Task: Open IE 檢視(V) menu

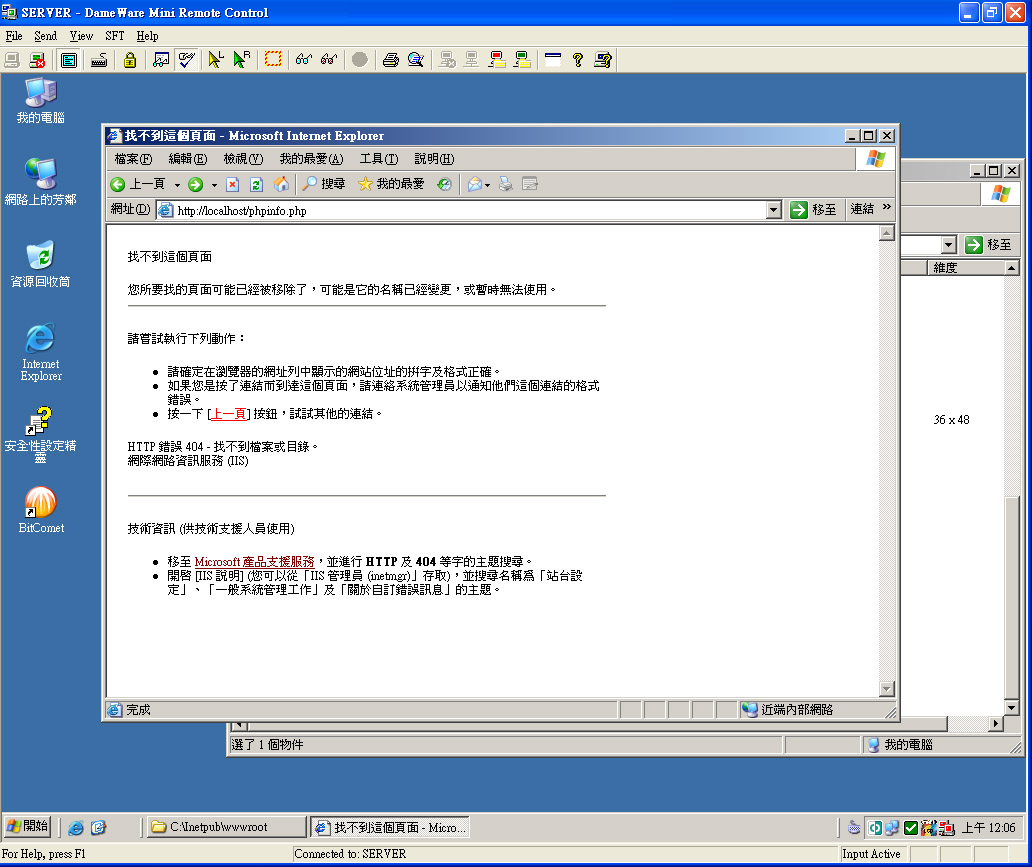Action: (x=243, y=159)
